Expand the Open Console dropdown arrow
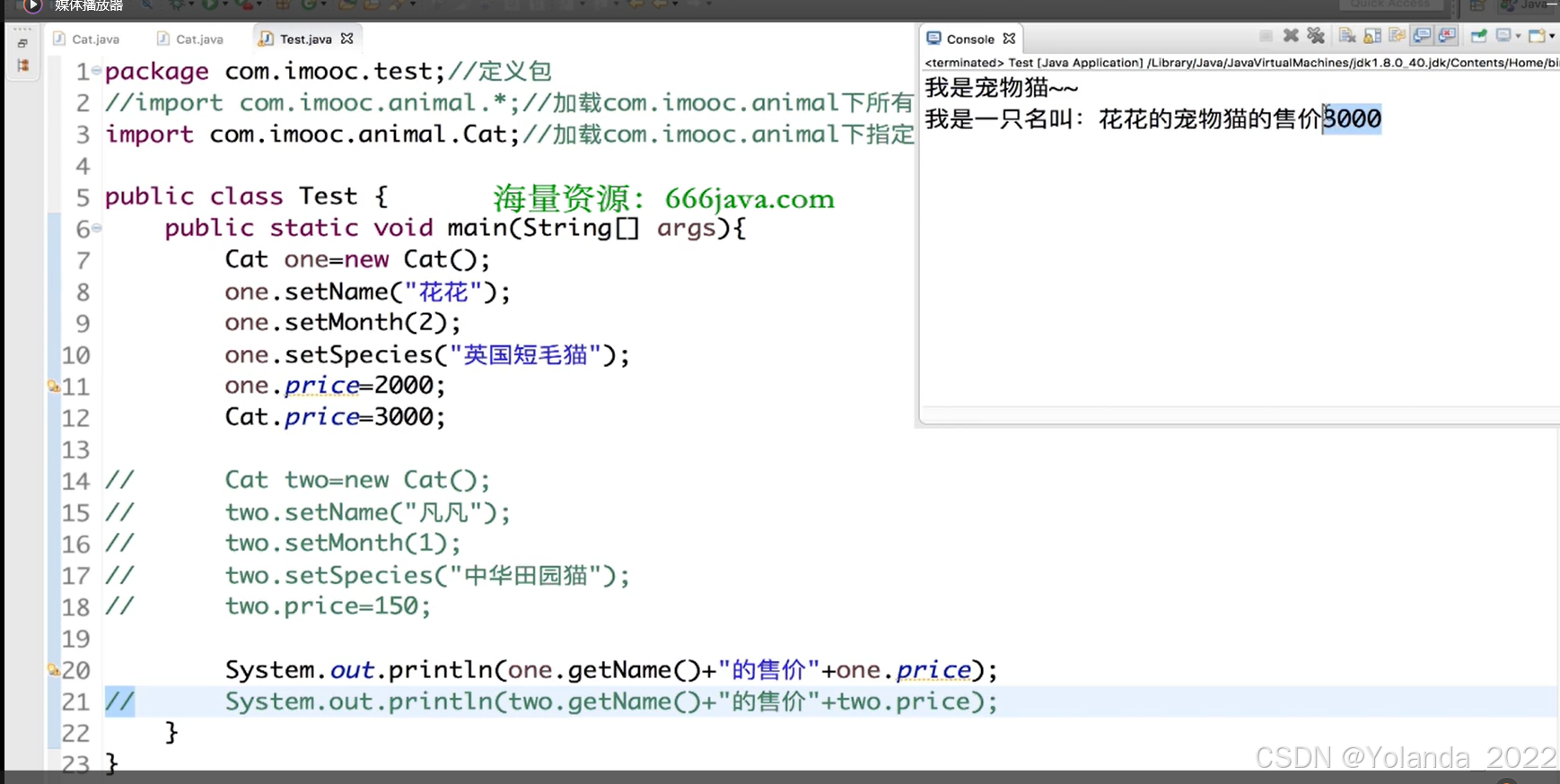The image size is (1560, 784). 1552,37
